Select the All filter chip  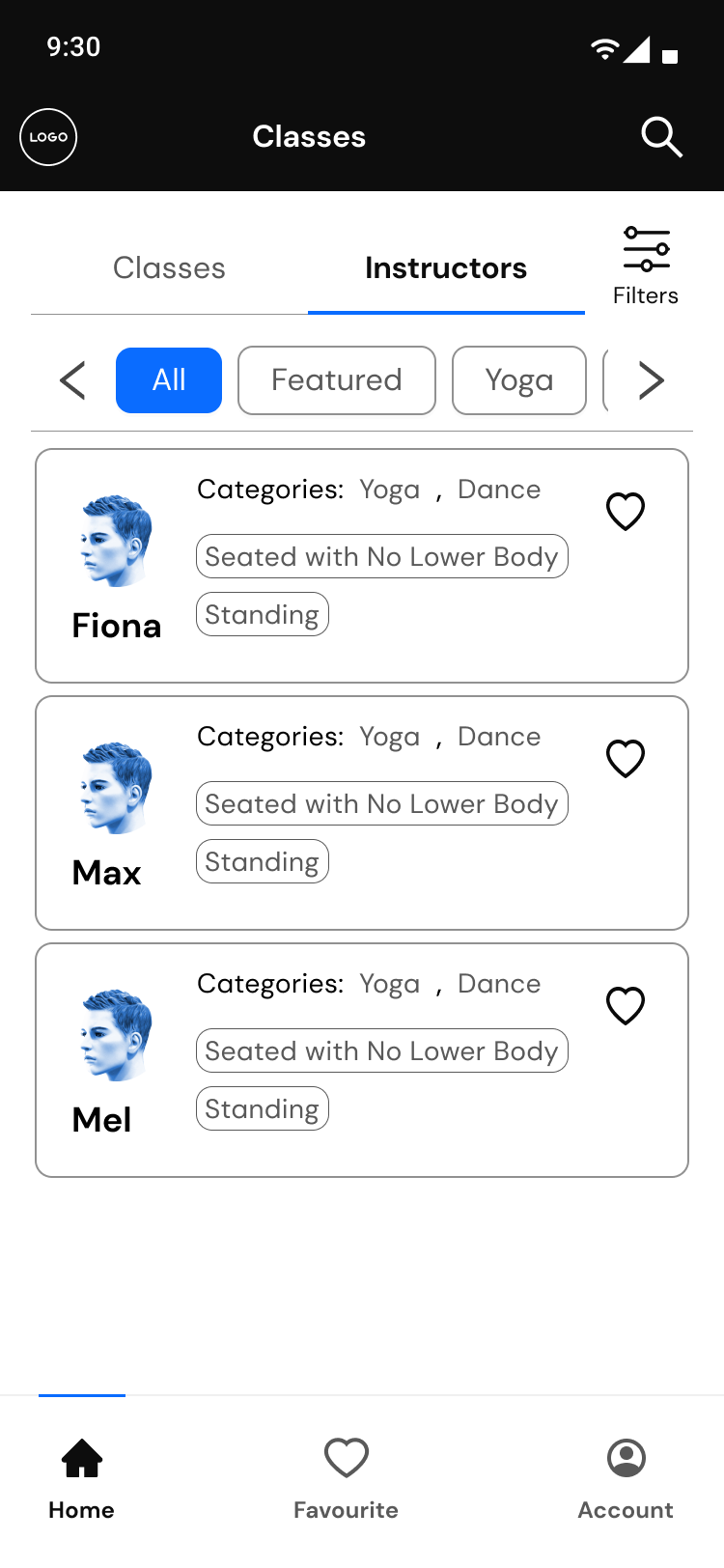(169, 380)
